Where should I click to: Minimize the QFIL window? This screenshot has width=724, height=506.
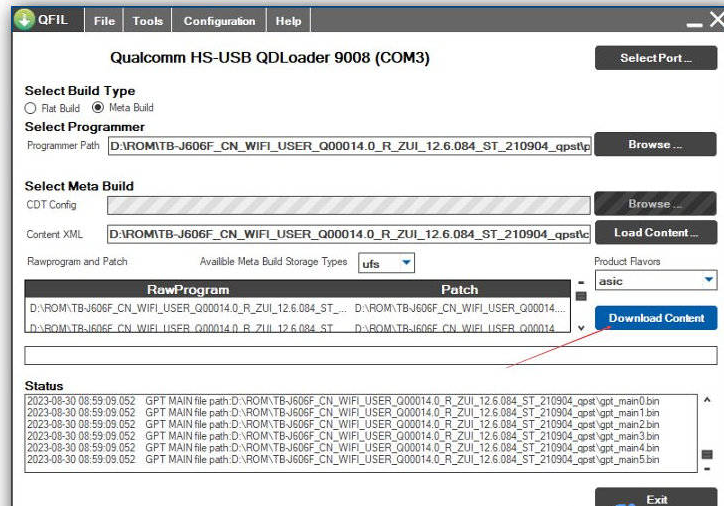point(694,24)
